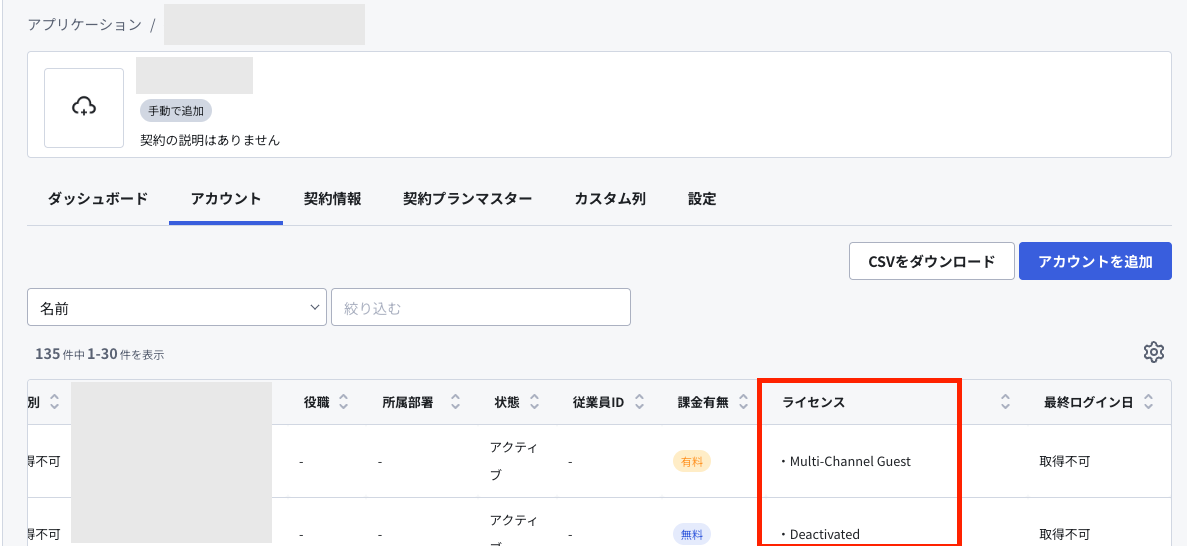This screenshot has width=1187, height=546.
Task: Click the 無料 billing badge
Action: click(692, 534)
